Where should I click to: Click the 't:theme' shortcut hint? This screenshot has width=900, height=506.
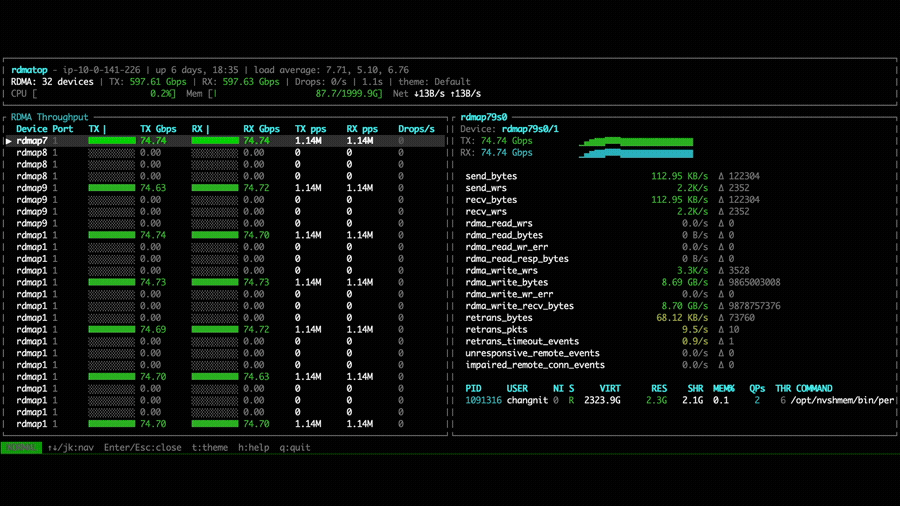[210, 447]
